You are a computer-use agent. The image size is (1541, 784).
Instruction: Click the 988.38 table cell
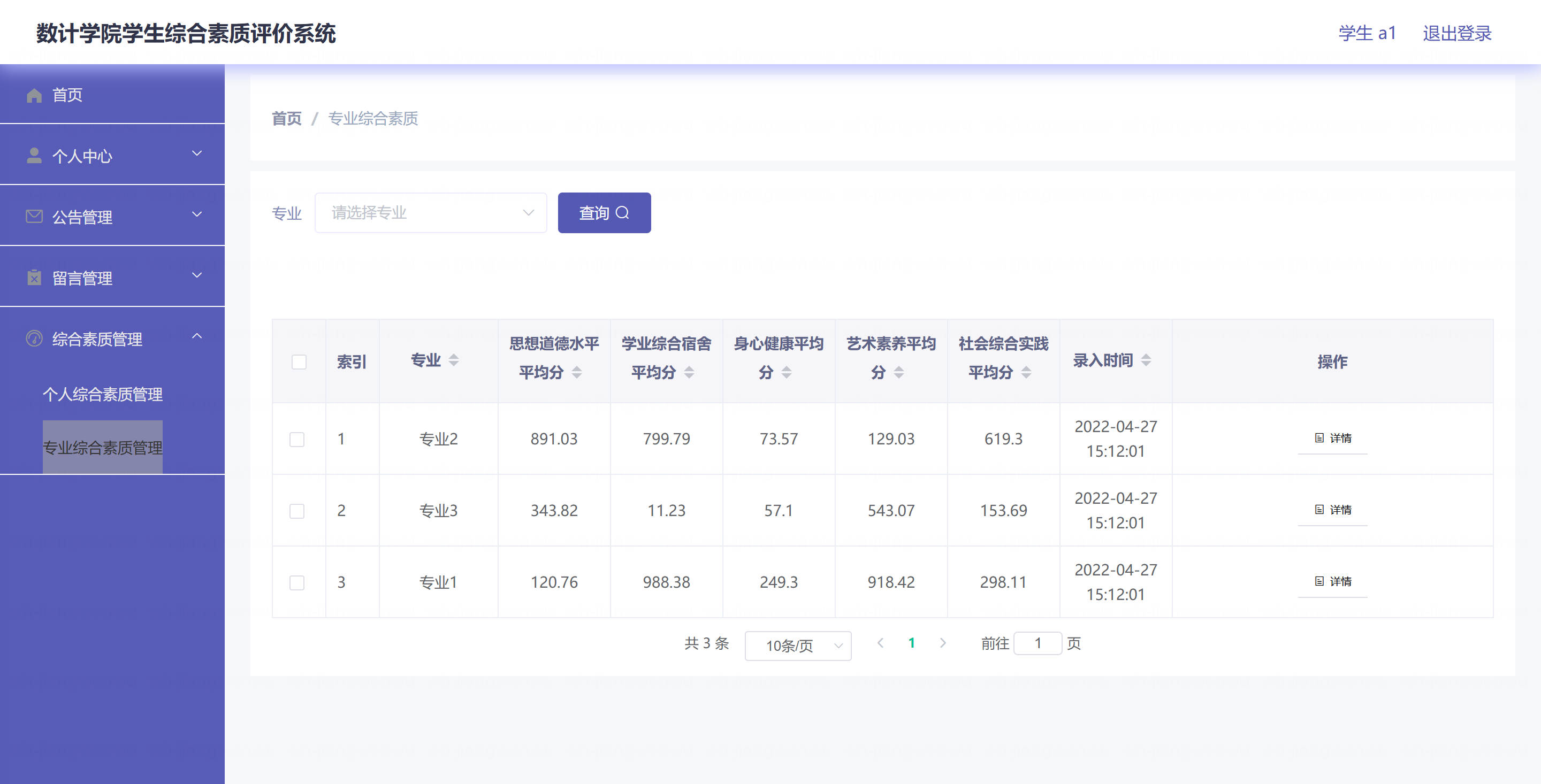click(666, 582)
